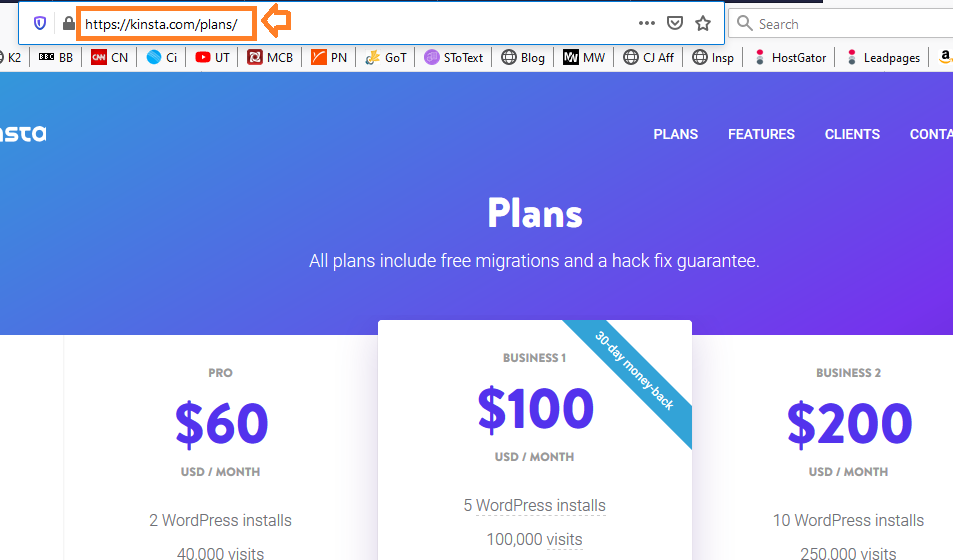Click the 10 WordPress installs text
Viewport: 953px width, 560px height.
(848, 520)
